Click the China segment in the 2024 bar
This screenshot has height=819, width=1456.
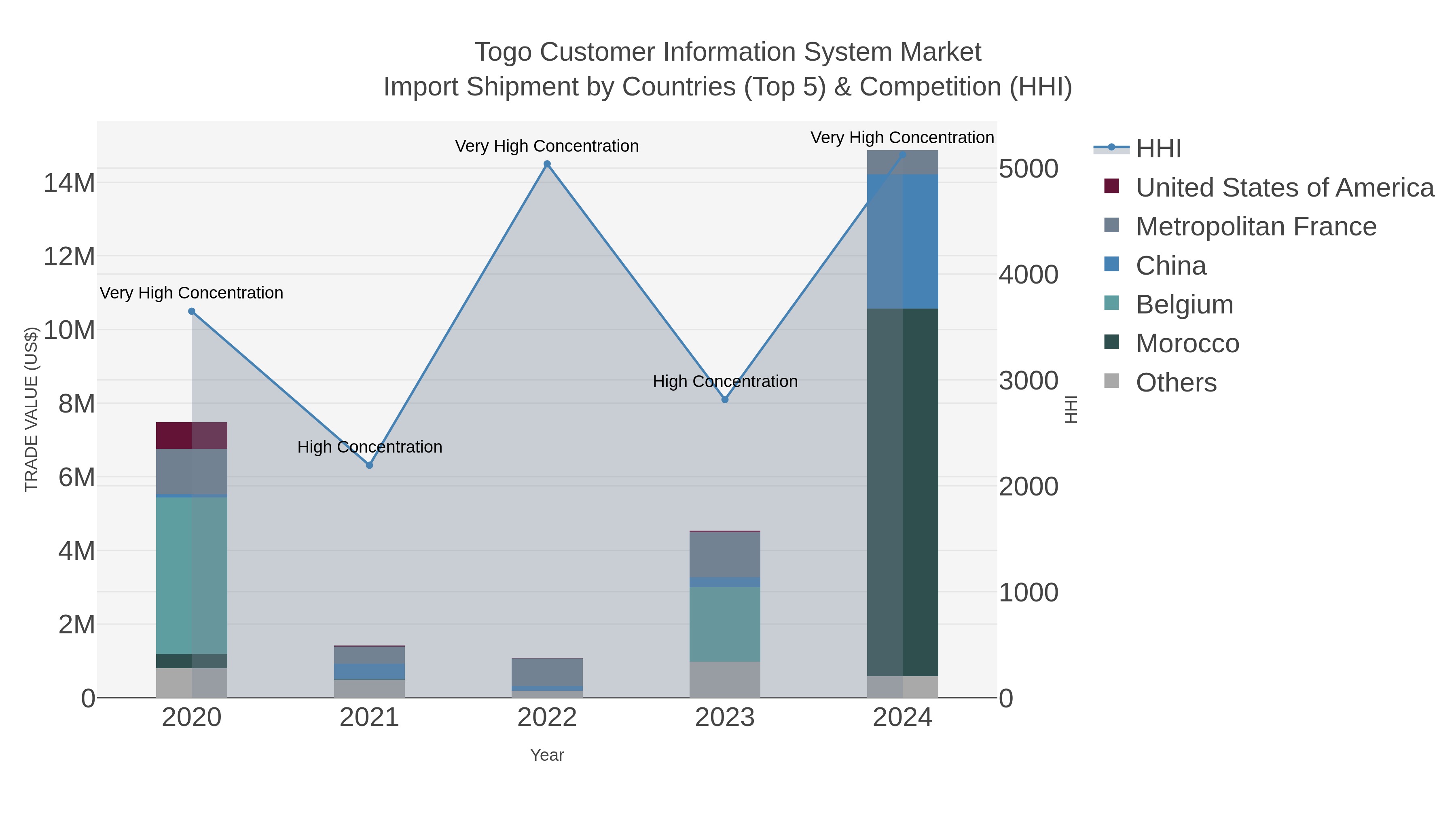[903, 241]
